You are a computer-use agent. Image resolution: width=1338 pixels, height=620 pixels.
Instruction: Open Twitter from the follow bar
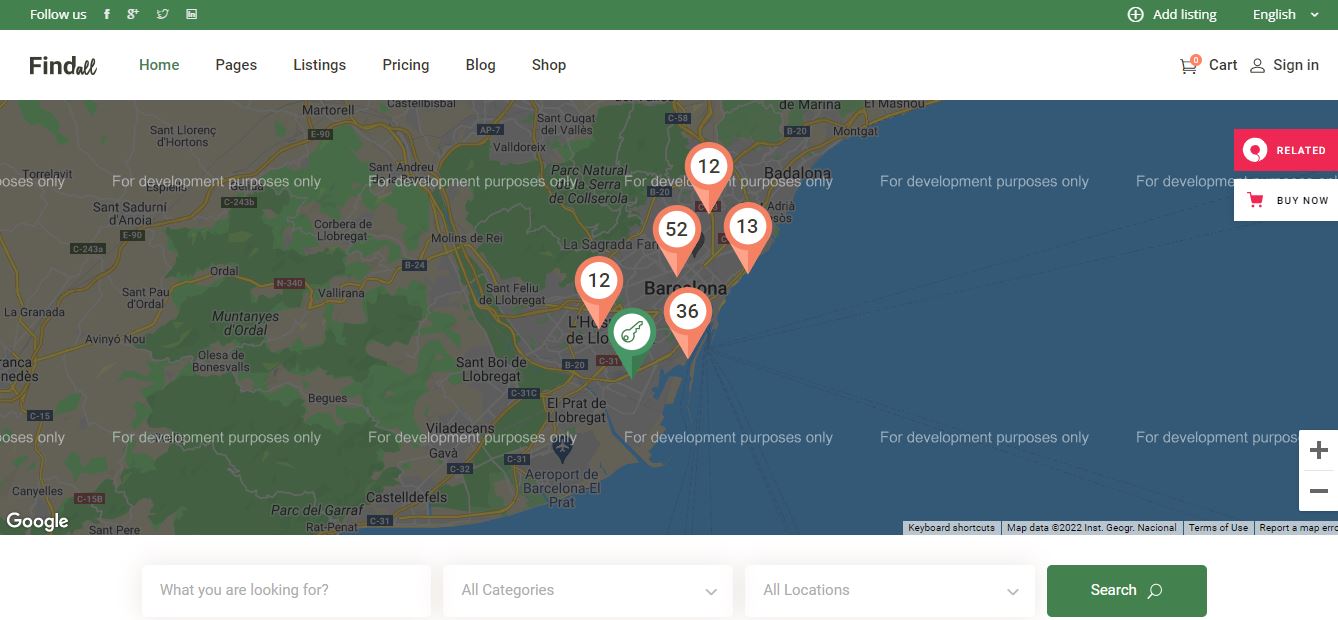162,14
